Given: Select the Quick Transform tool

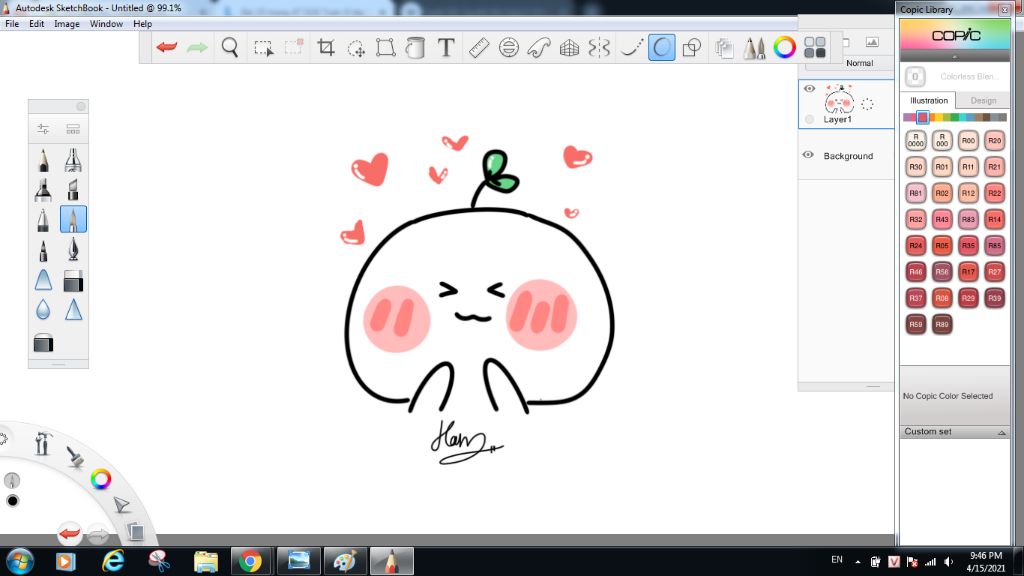Looking at the screenshot, I should pos(356,48).
